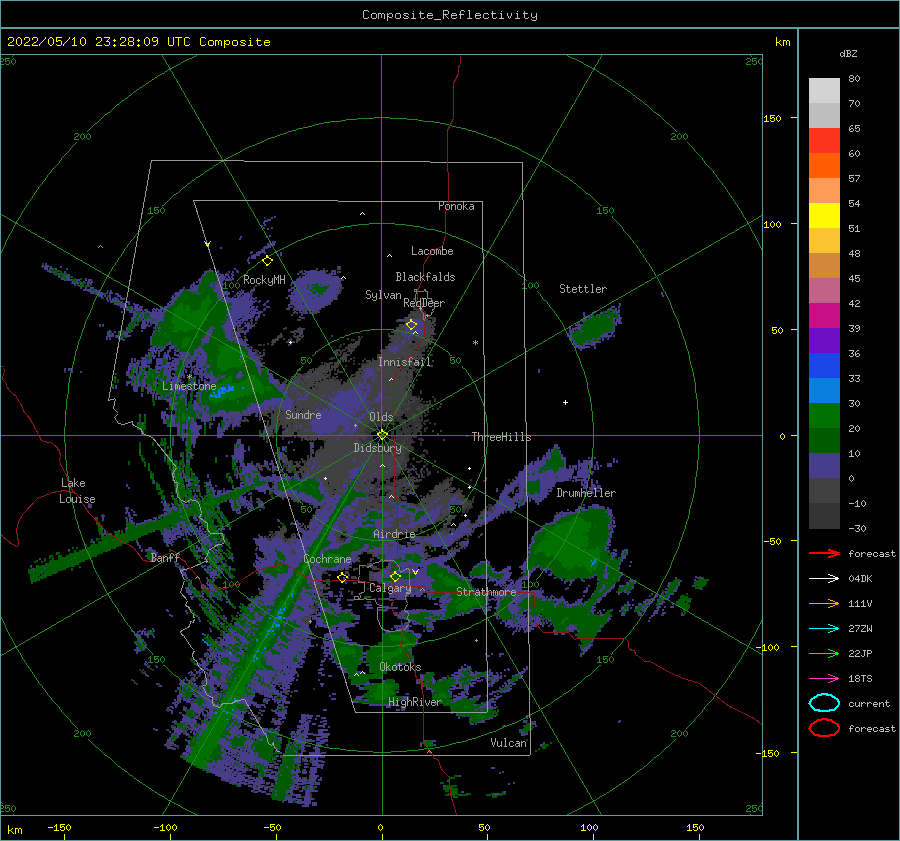Click the Sundre city label
Screen dimensions: 900x841
click(303, 414)
